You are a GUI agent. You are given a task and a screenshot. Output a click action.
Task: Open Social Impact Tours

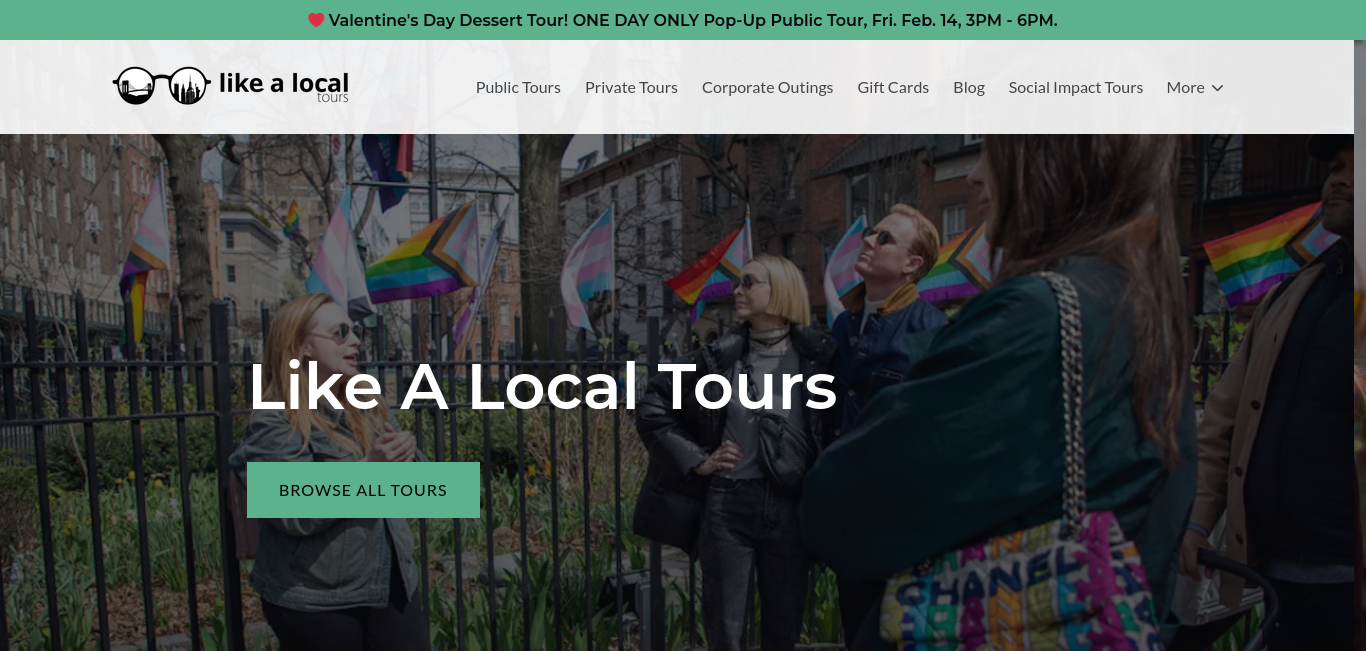1075,88
